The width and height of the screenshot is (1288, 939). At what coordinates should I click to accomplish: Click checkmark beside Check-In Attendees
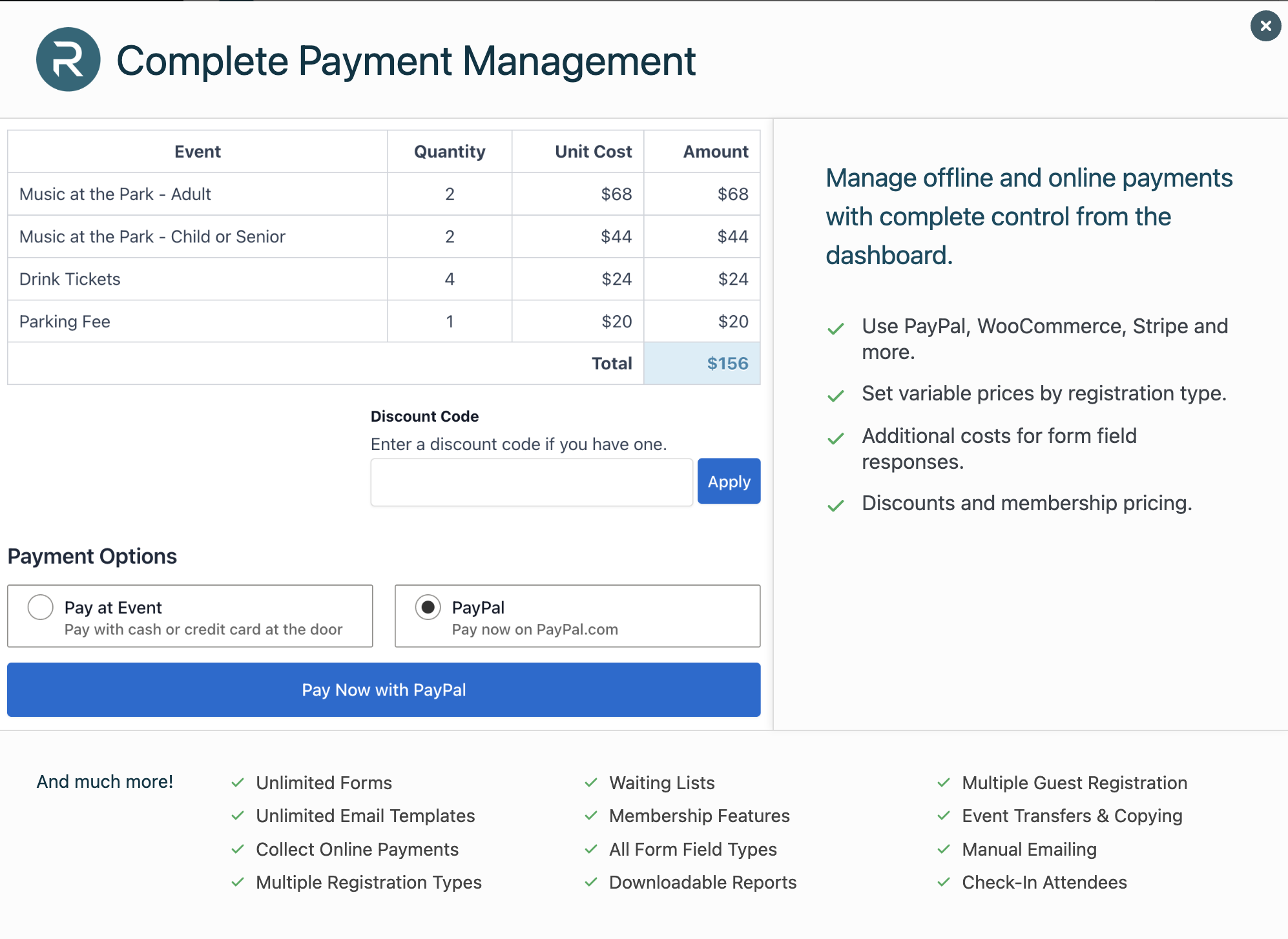[x=943, y=882]
